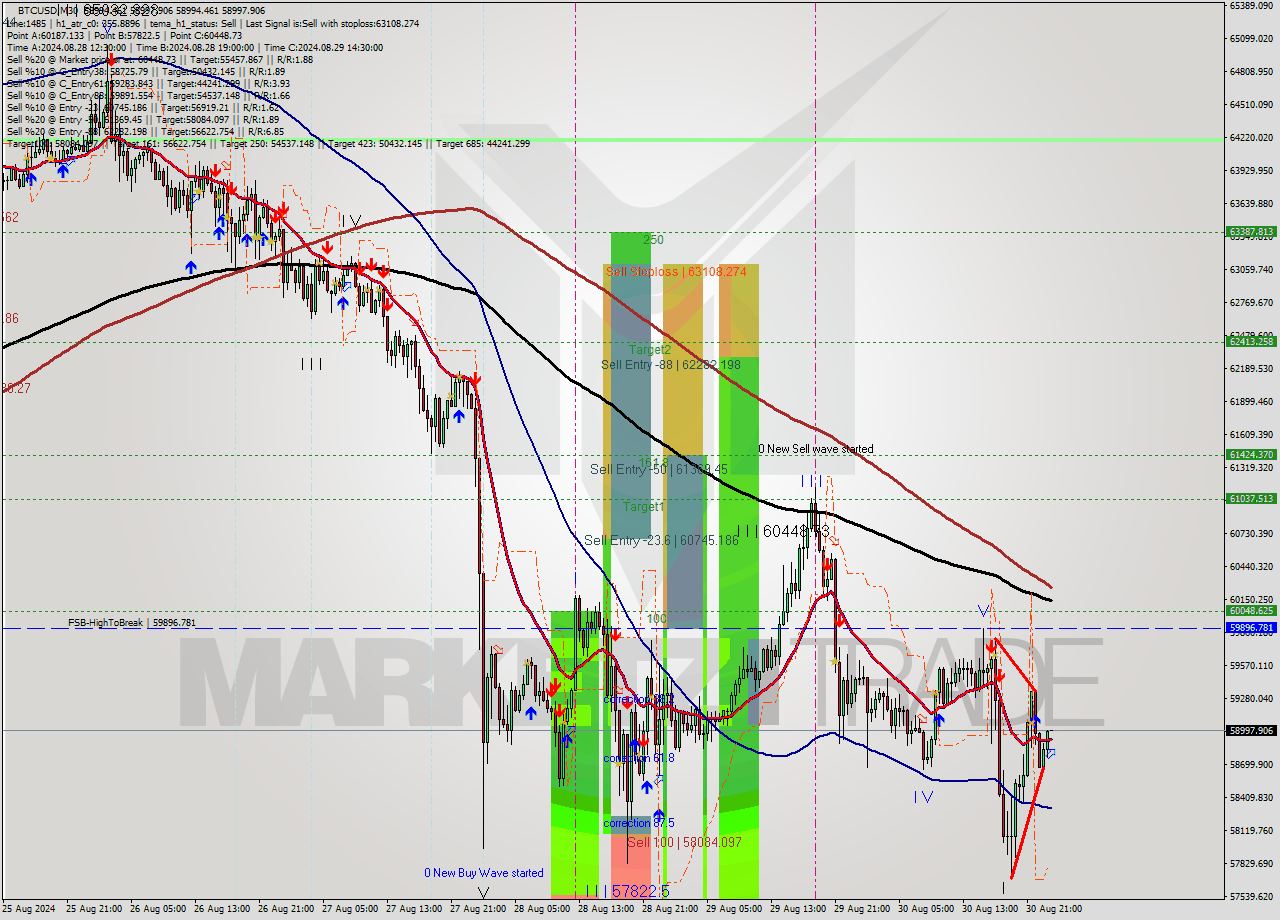Click the 250 label atop the green zone
The image size is (1280, 920).
tap(654, 240)
